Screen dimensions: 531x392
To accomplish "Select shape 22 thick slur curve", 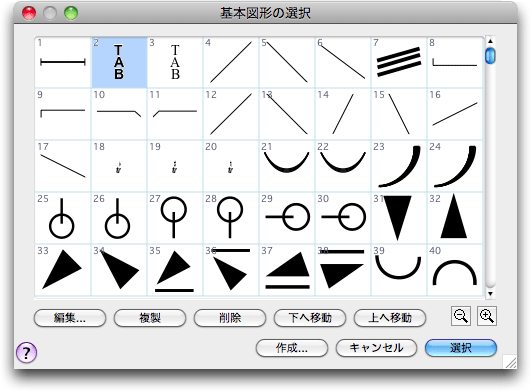I will (x=343, y=166).
